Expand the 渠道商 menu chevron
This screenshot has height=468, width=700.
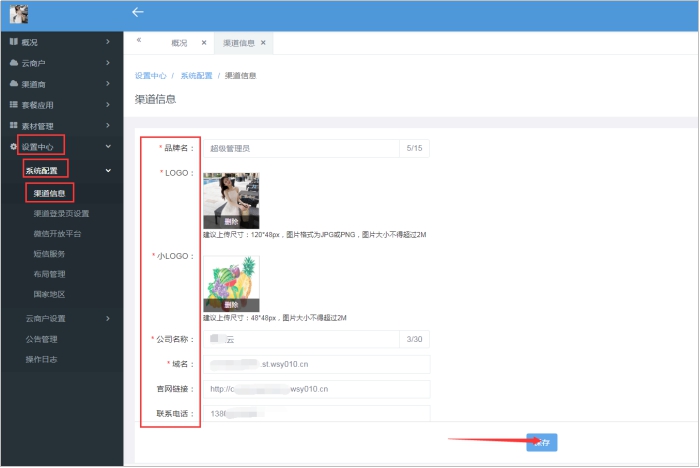[x=108, y=84]
